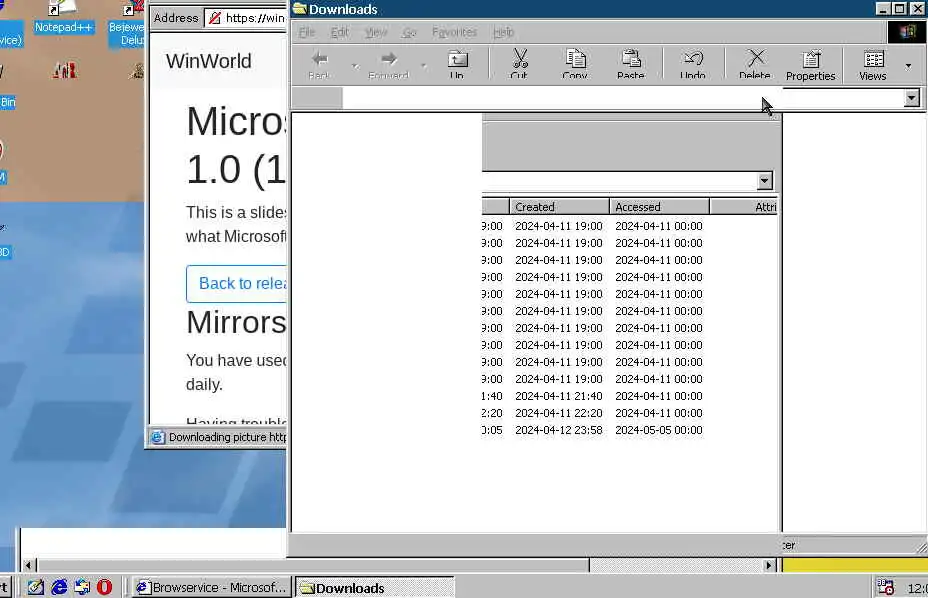The height and width of the screenshot is (598, 928).
Task: Click the Cut scissors icon
Action: (519, 63)
